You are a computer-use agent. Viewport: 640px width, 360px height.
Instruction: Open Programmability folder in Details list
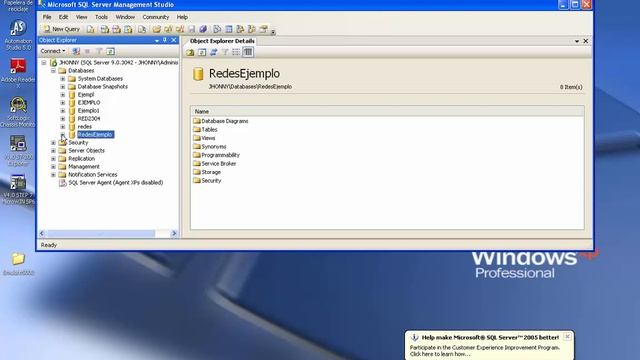tap(220, 155)
